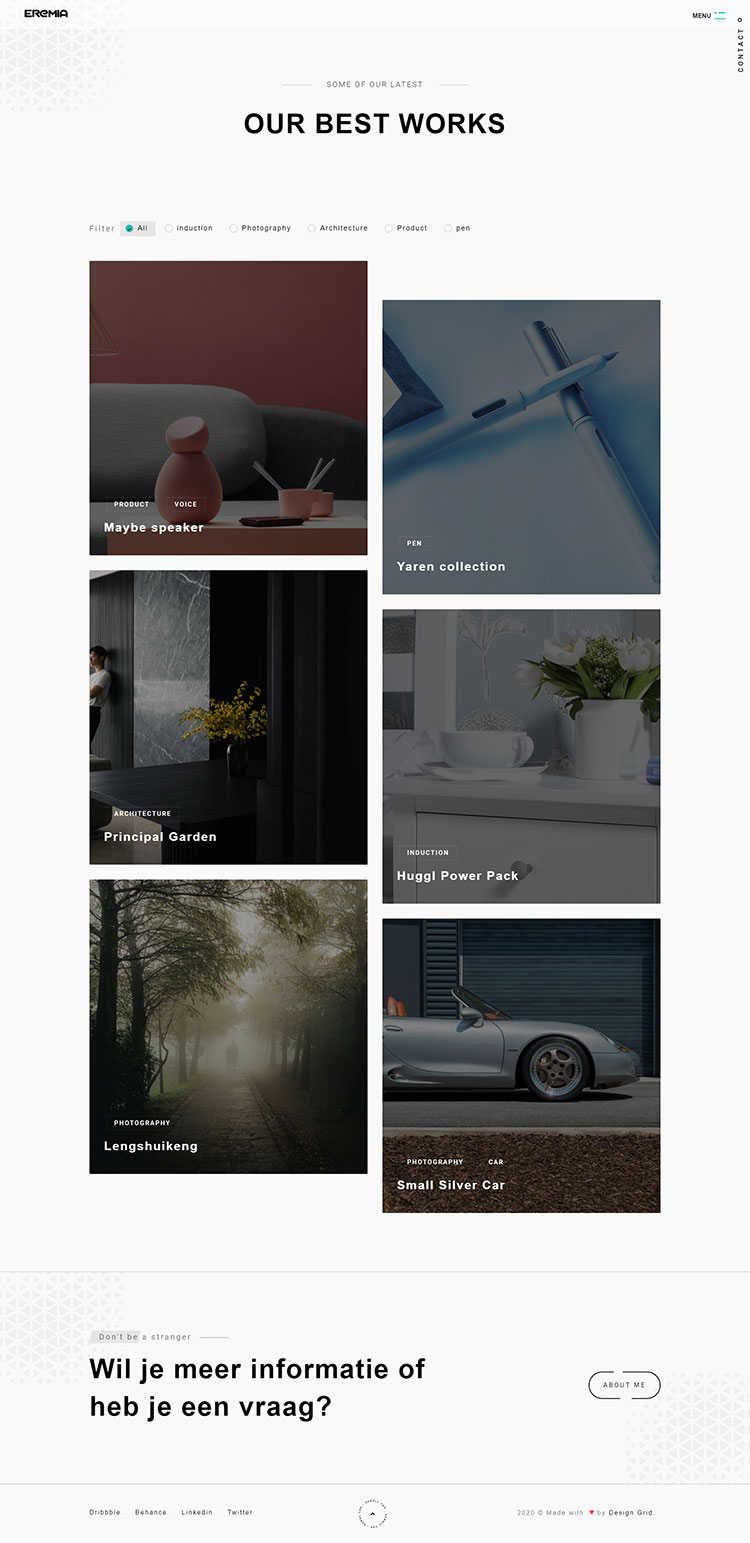Click the About Me button

coord(624,1385)
